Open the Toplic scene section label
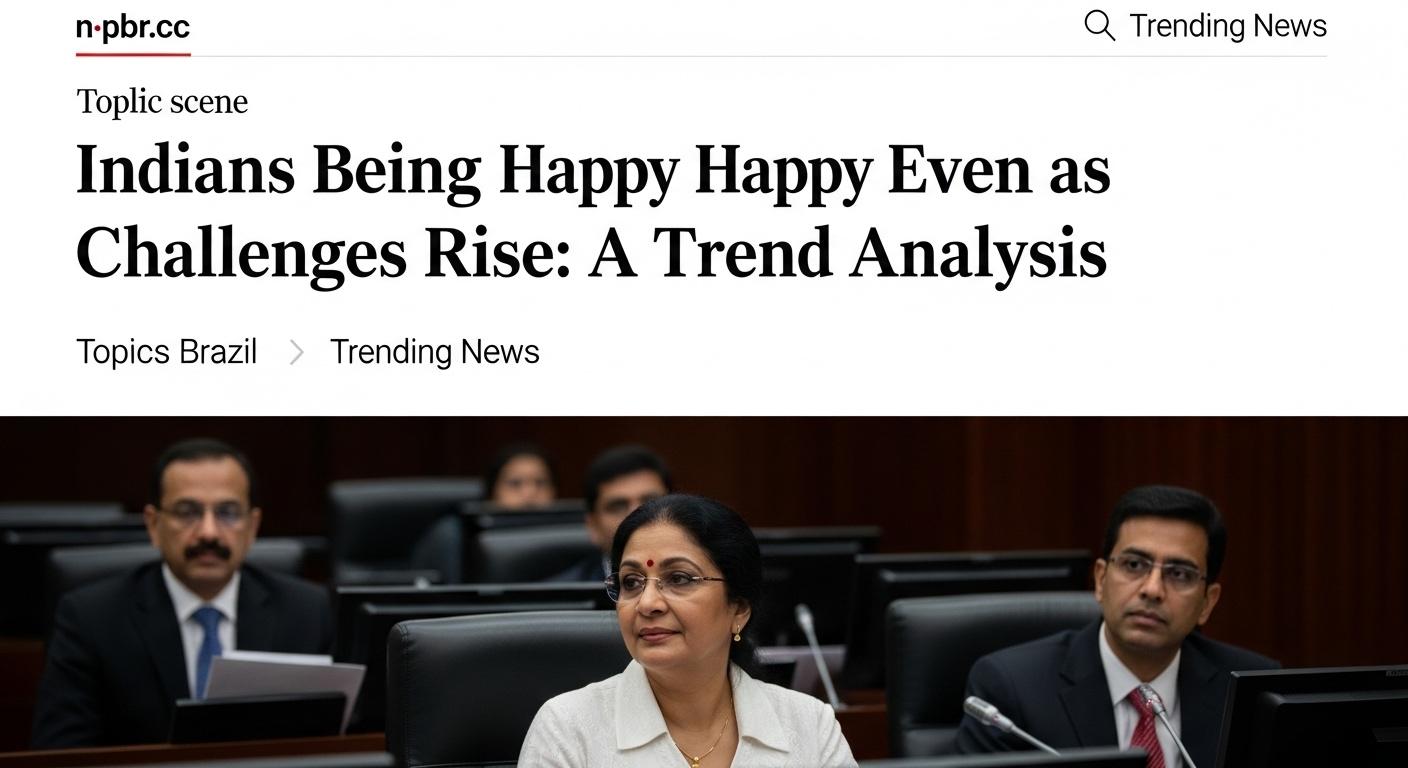 pyautogui.click(x=162, y=102)
